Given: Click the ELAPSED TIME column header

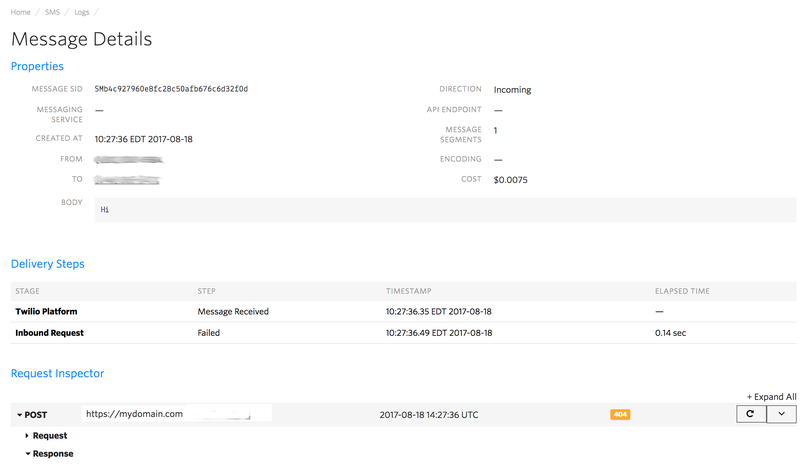Looking at the screenshot, I should click(682, 291).
